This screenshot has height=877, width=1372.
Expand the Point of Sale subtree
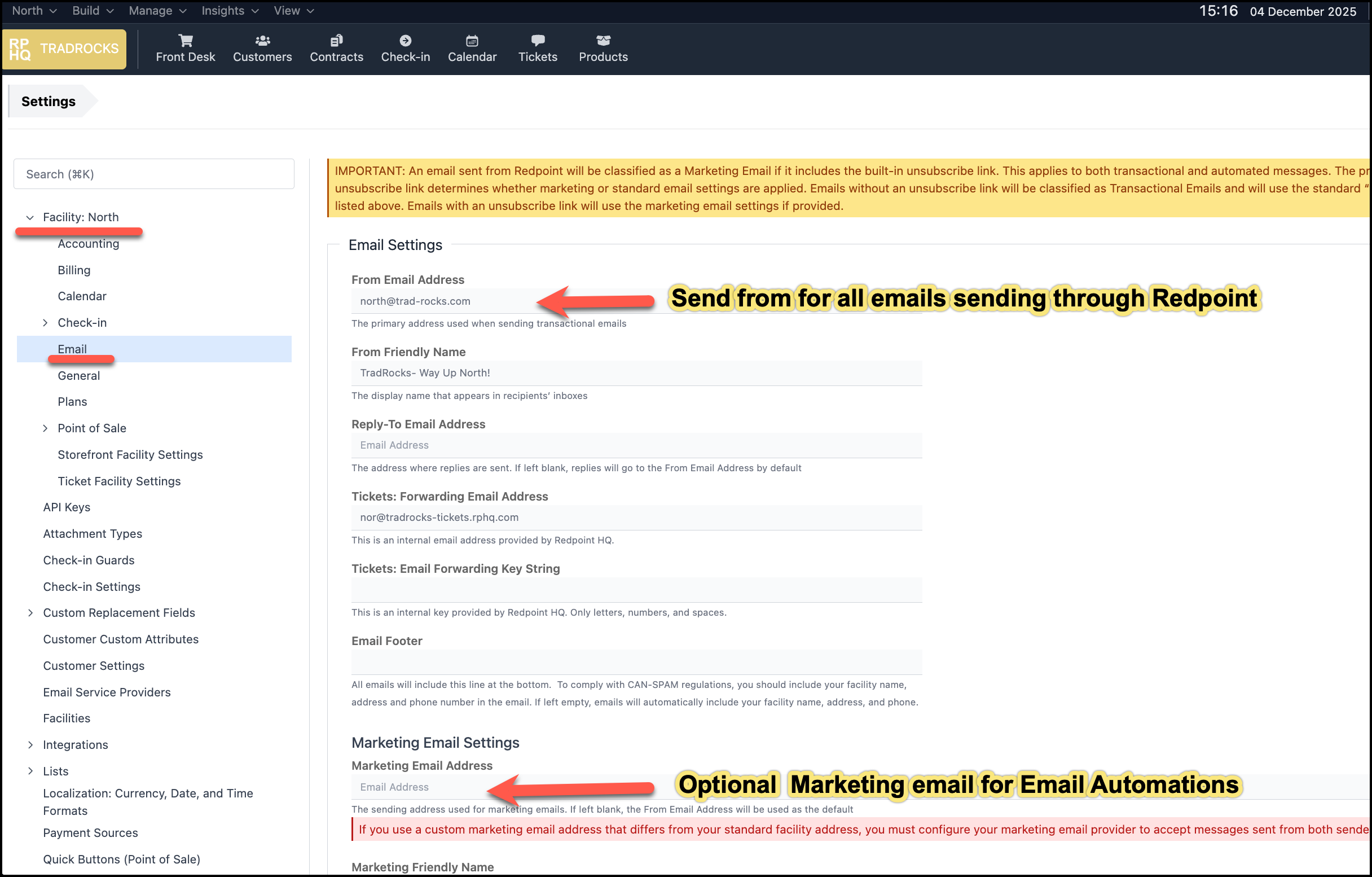coord(45,428)
